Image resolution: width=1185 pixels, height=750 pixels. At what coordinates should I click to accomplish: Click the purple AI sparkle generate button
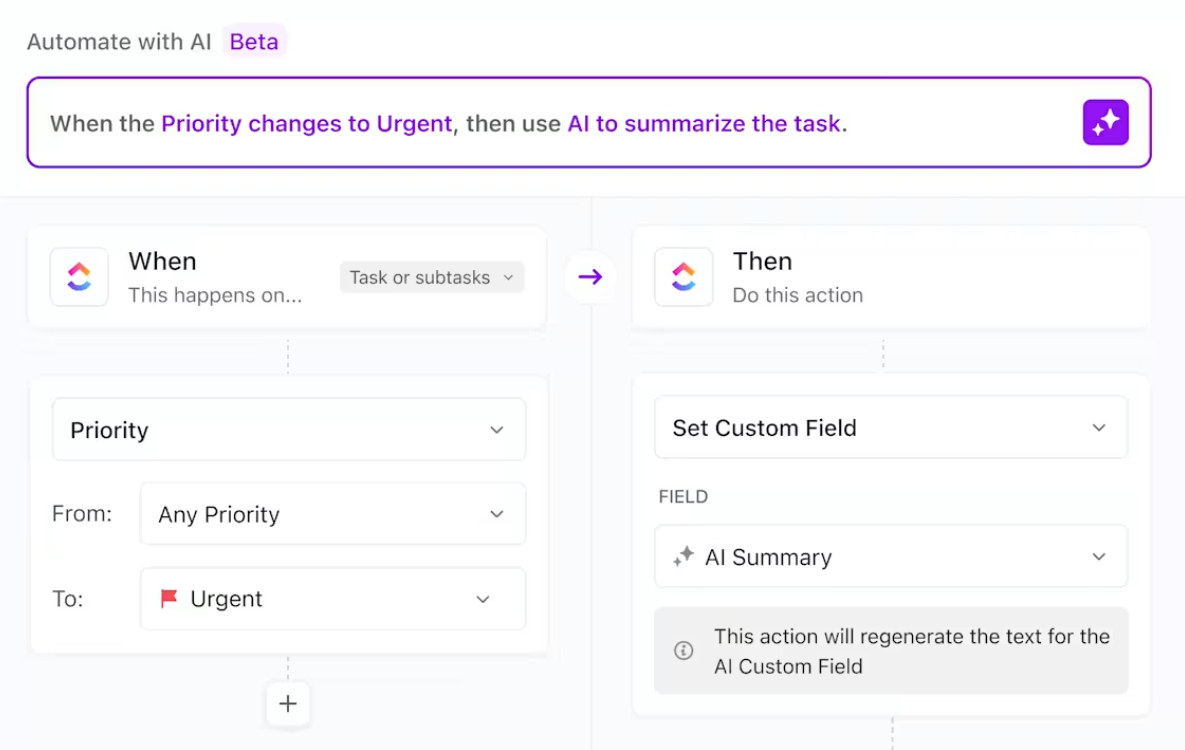tap(1105, 123)
